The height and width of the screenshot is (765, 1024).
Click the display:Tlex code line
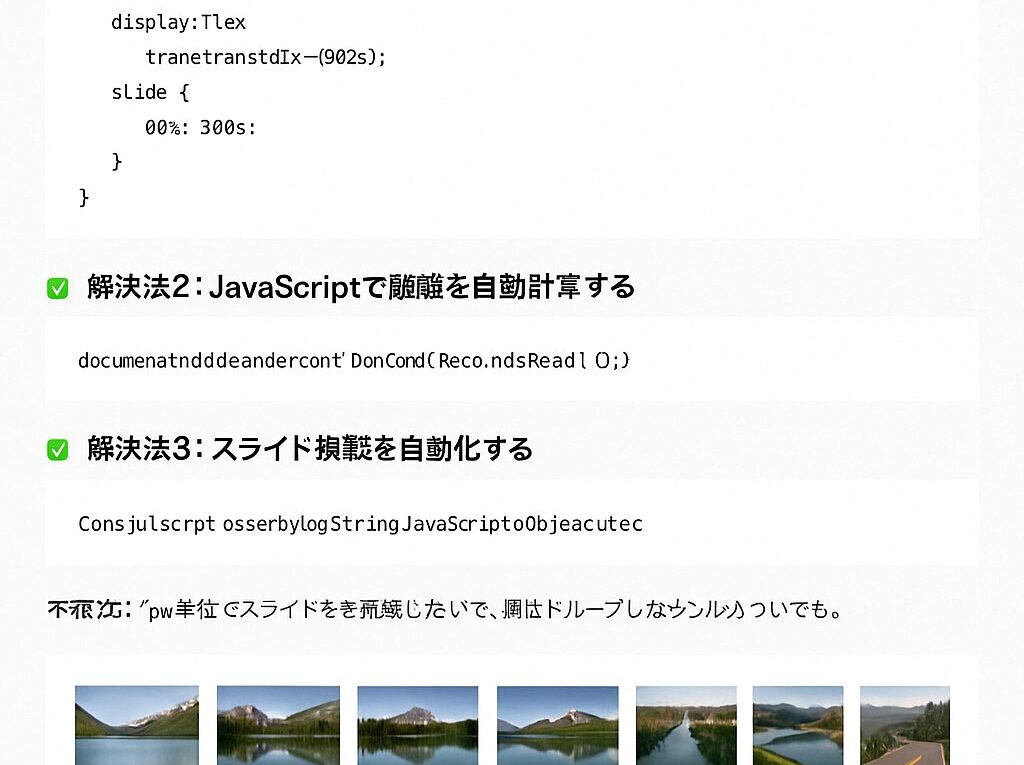click(x=178, y=22)
